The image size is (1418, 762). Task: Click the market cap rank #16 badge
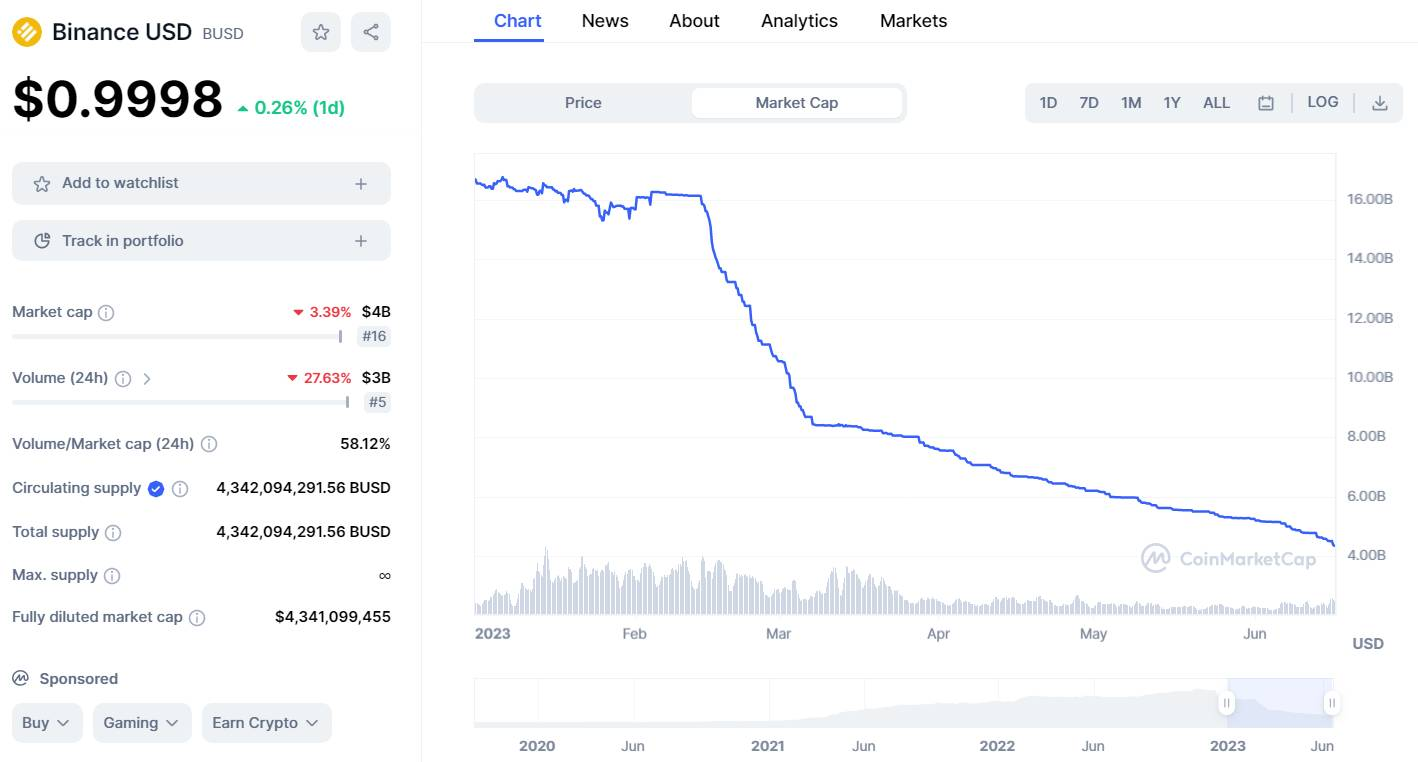374,337
